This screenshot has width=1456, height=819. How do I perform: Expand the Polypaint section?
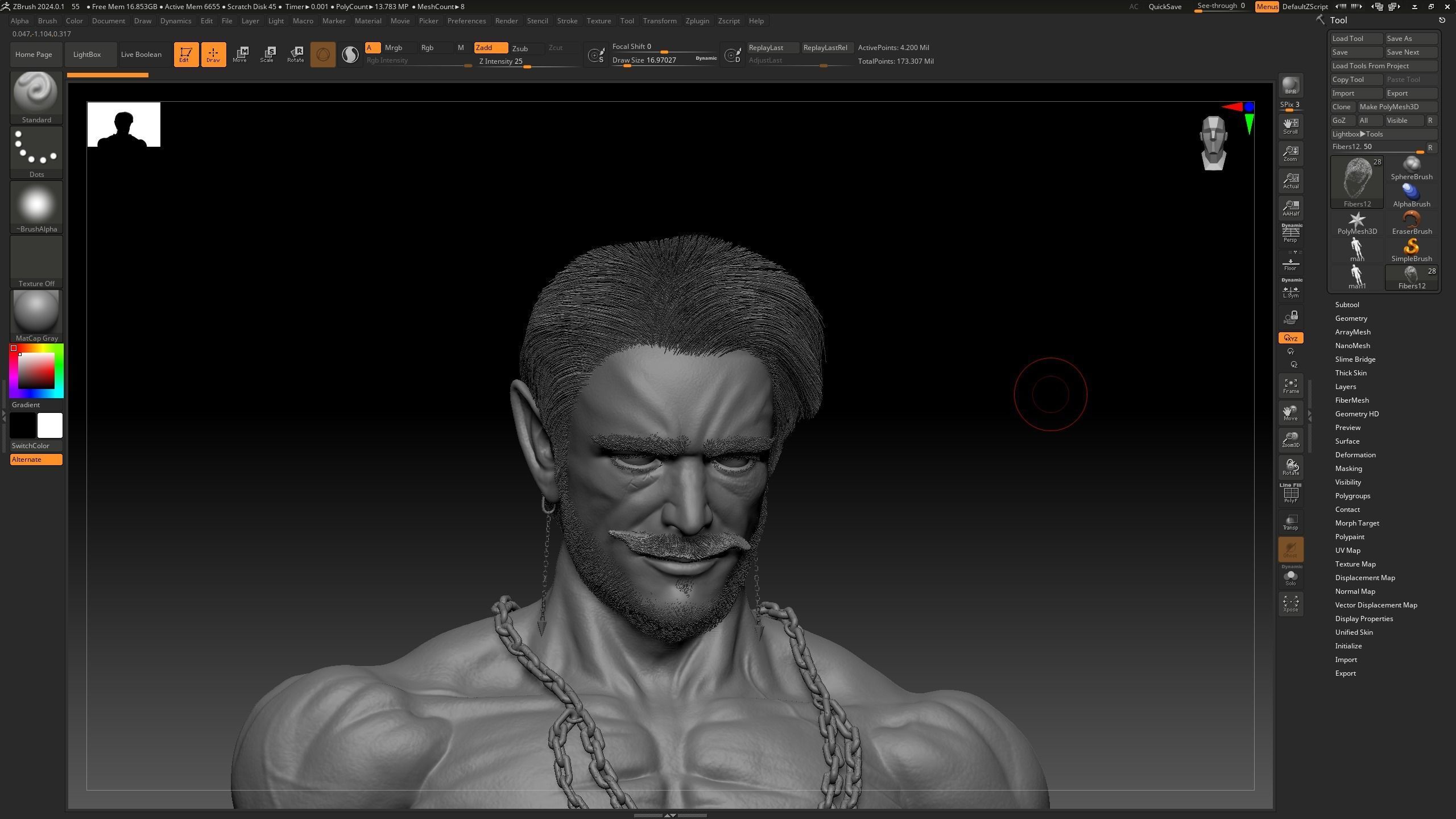[1350, 537]
